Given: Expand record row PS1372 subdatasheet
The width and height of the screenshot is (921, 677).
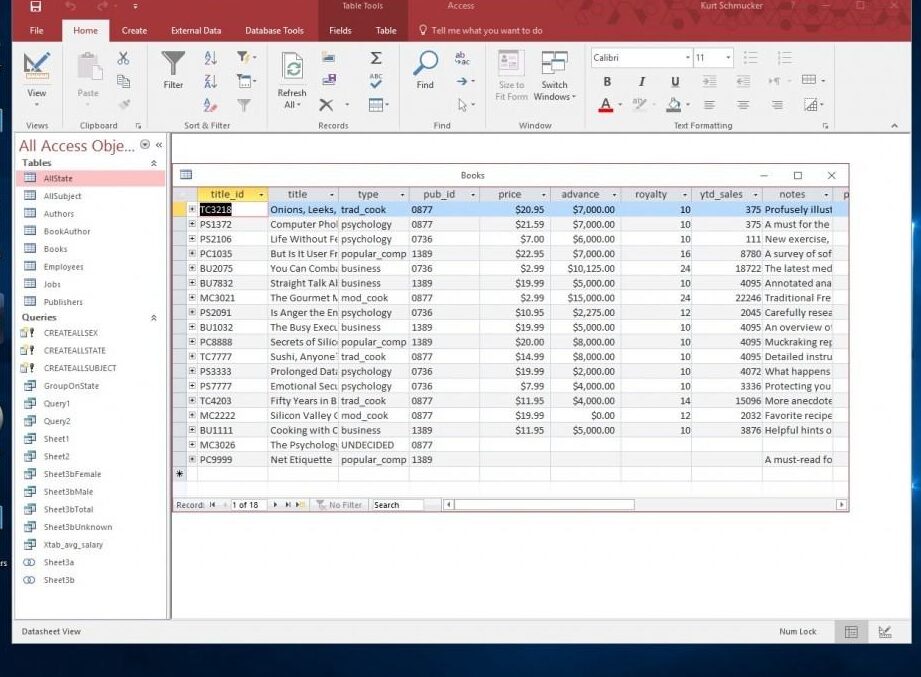Looking at the screenshot, I should pyautogui.click(x=192, y=225).
